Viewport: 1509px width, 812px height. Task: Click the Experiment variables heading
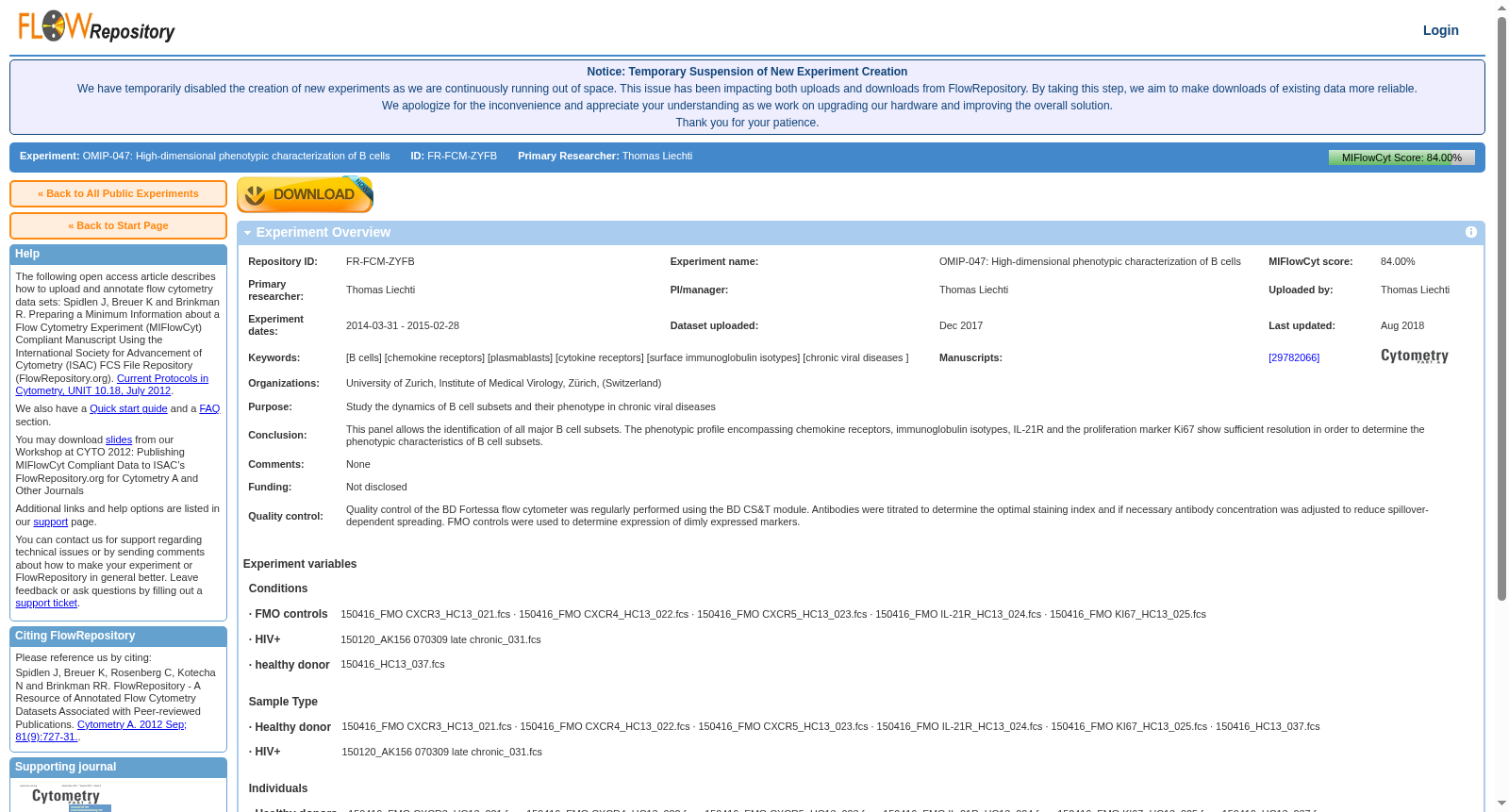click(300, 564)
